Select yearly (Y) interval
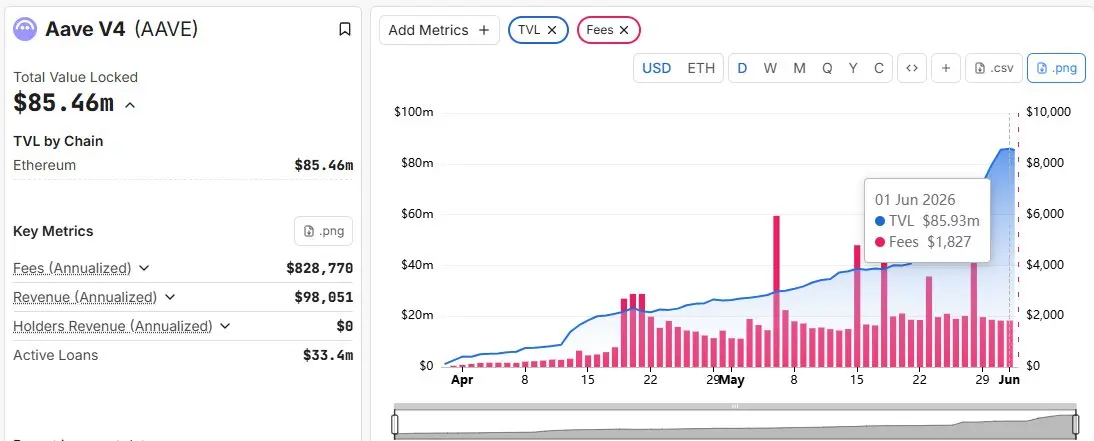 coord(853,68)
